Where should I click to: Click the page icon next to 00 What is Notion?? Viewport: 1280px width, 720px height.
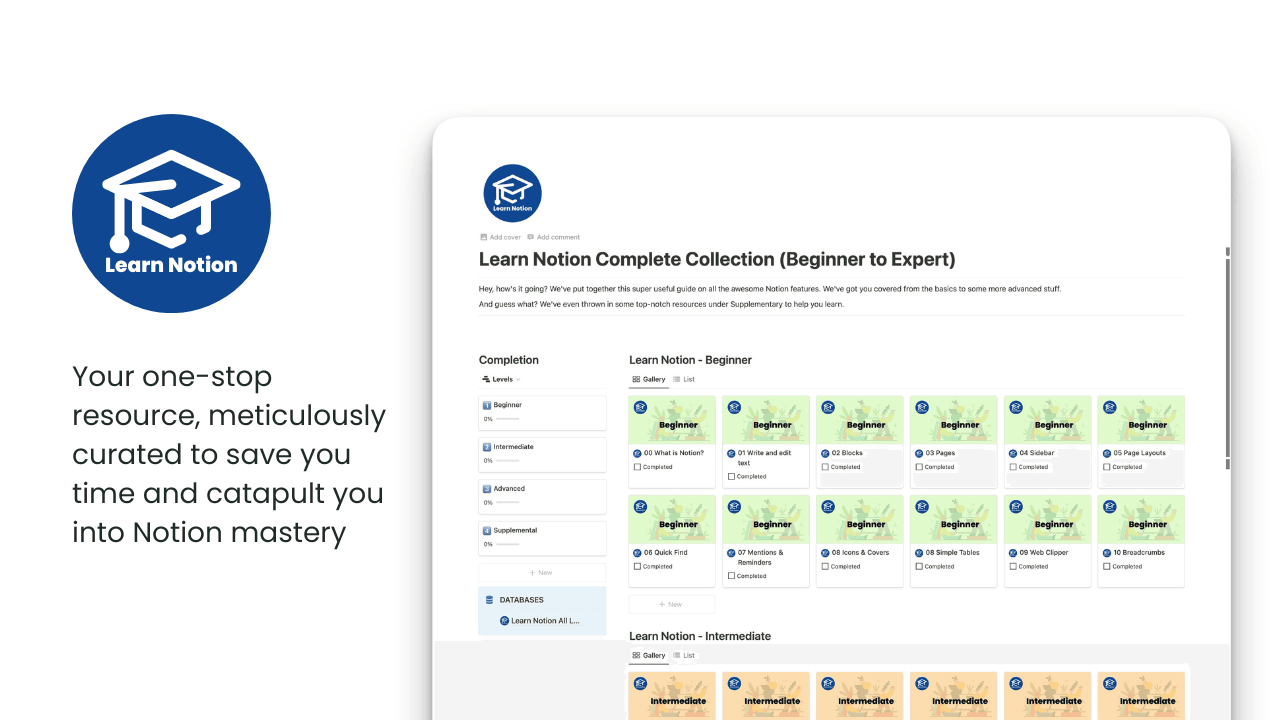637,453
